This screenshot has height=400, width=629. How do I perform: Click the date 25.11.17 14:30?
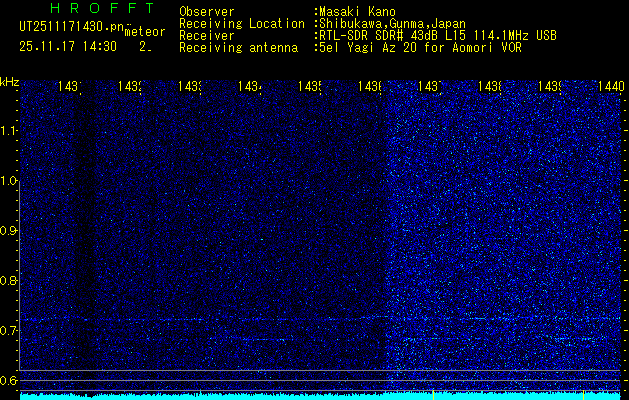(x=68, y=47)
